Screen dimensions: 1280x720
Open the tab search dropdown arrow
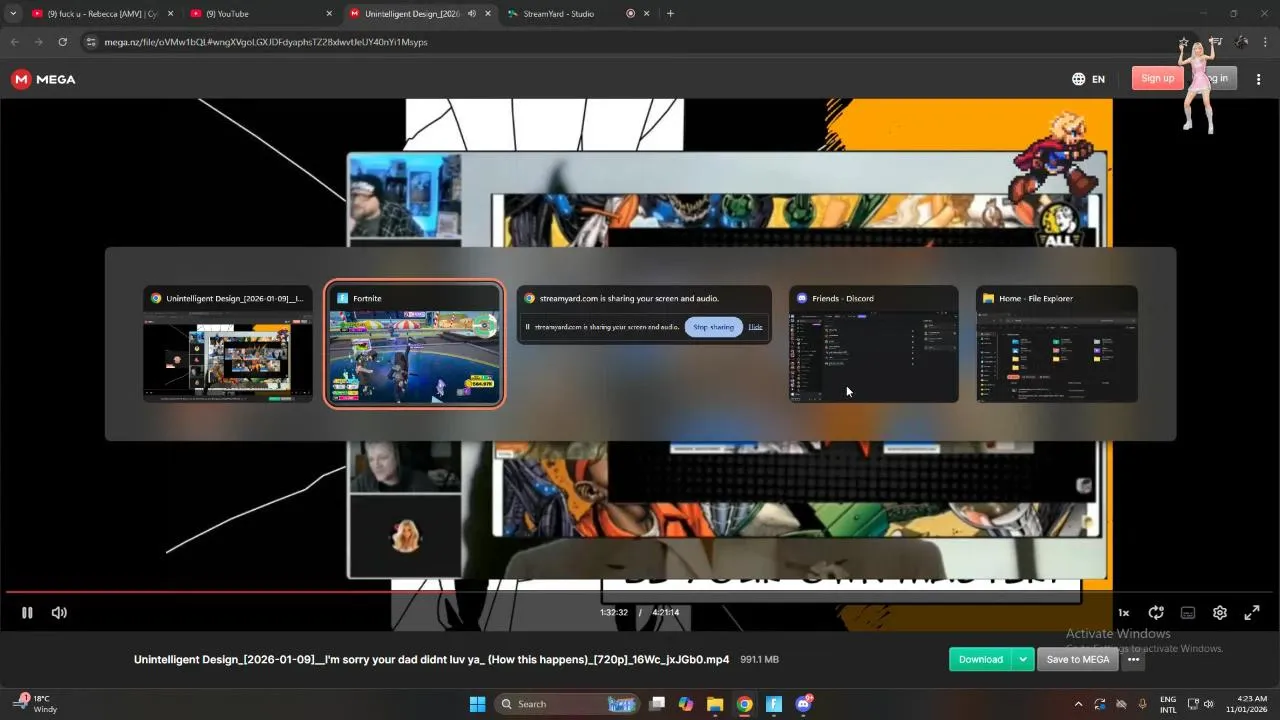click(13, 14)
